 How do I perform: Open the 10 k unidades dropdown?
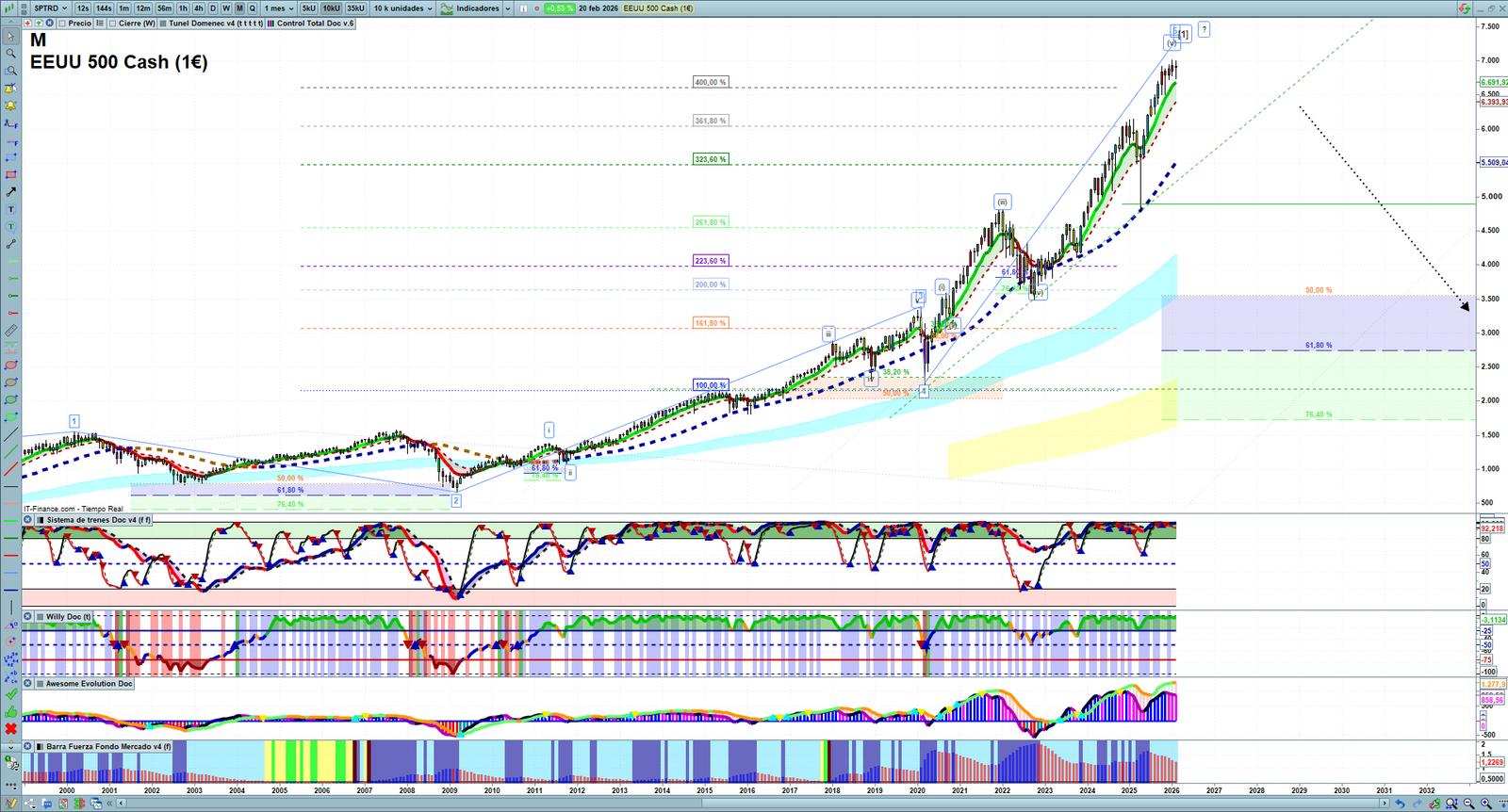(x=402, y=8)
